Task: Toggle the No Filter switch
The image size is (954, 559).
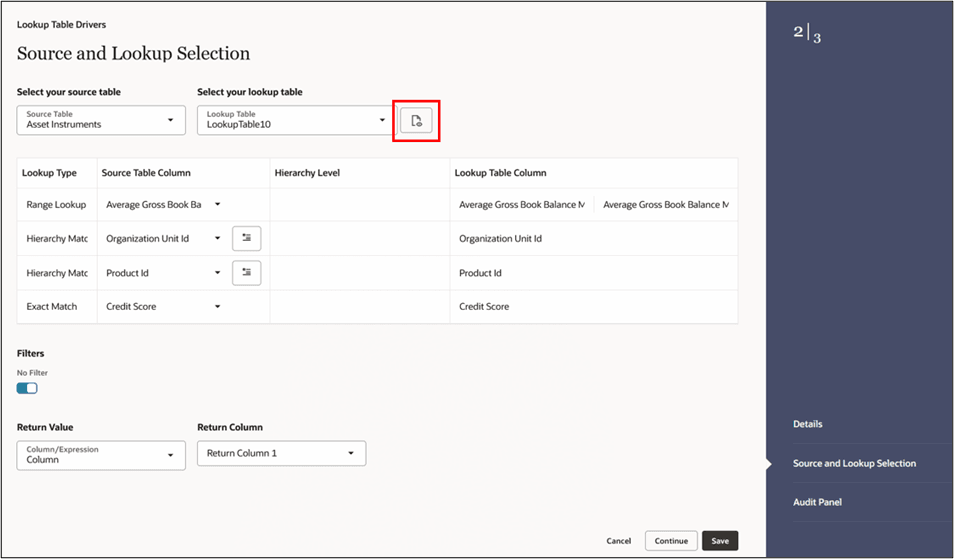Action: [27, 388]
